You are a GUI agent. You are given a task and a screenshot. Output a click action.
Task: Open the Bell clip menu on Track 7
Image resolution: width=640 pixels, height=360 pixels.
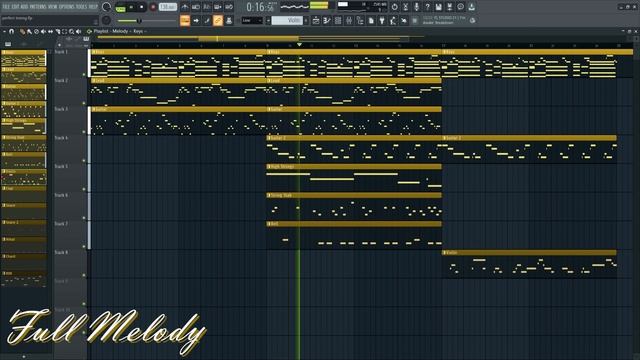269,224
